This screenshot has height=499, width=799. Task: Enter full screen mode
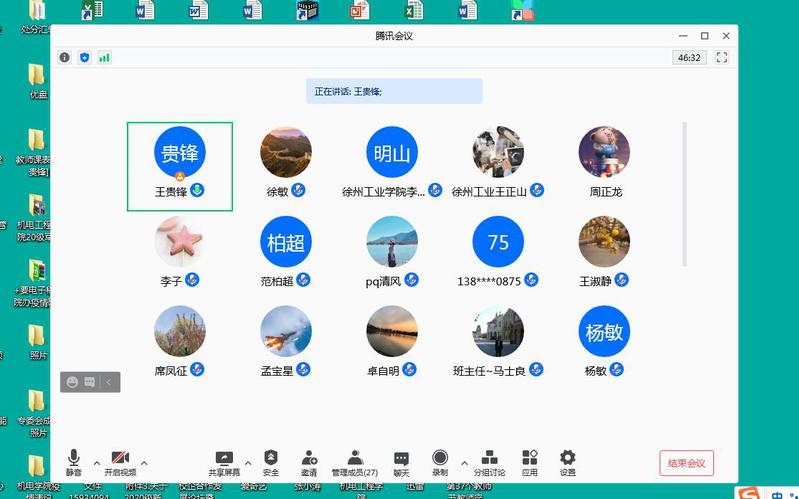tap(721, 58)
